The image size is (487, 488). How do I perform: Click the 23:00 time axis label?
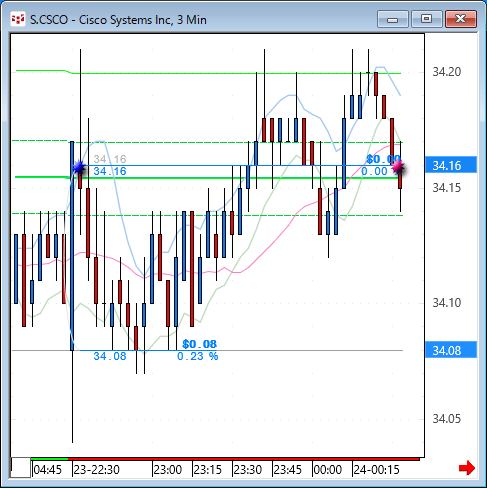[x=168, y=470]
